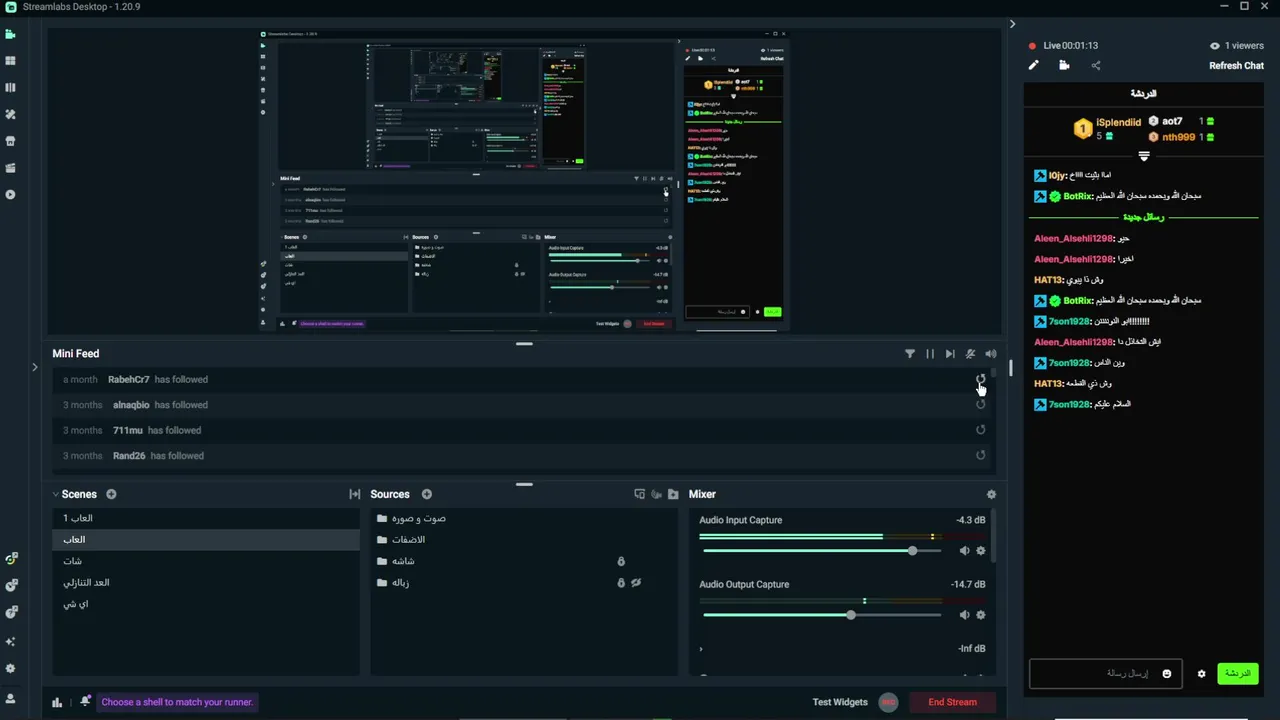Click the camera icon under the Live timer
Screen dimensions: 1280x720
pos(1064,66)
